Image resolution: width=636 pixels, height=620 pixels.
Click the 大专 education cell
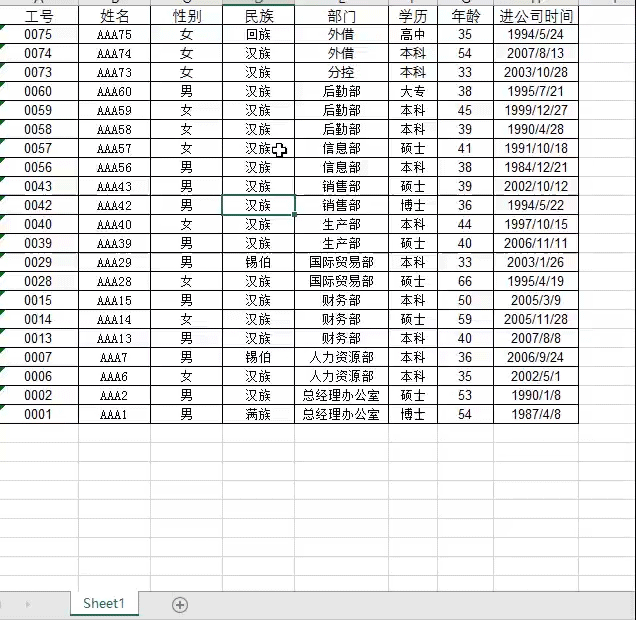click(413, 91)
